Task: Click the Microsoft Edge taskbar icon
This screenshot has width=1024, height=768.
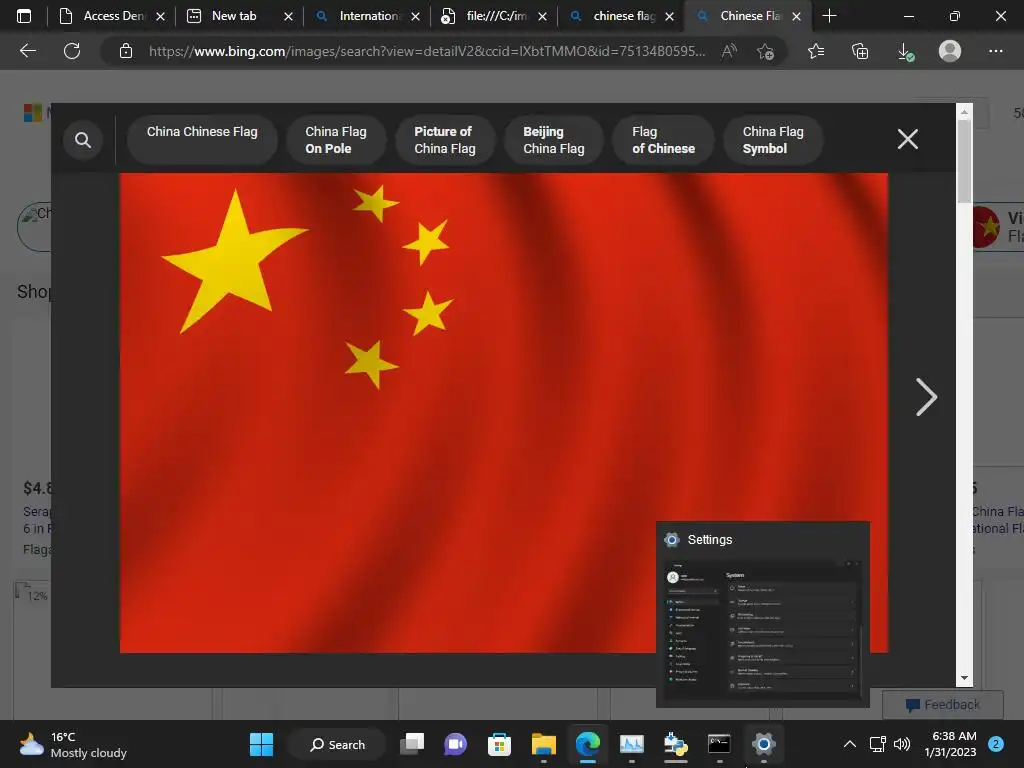Action: point(588,744)
